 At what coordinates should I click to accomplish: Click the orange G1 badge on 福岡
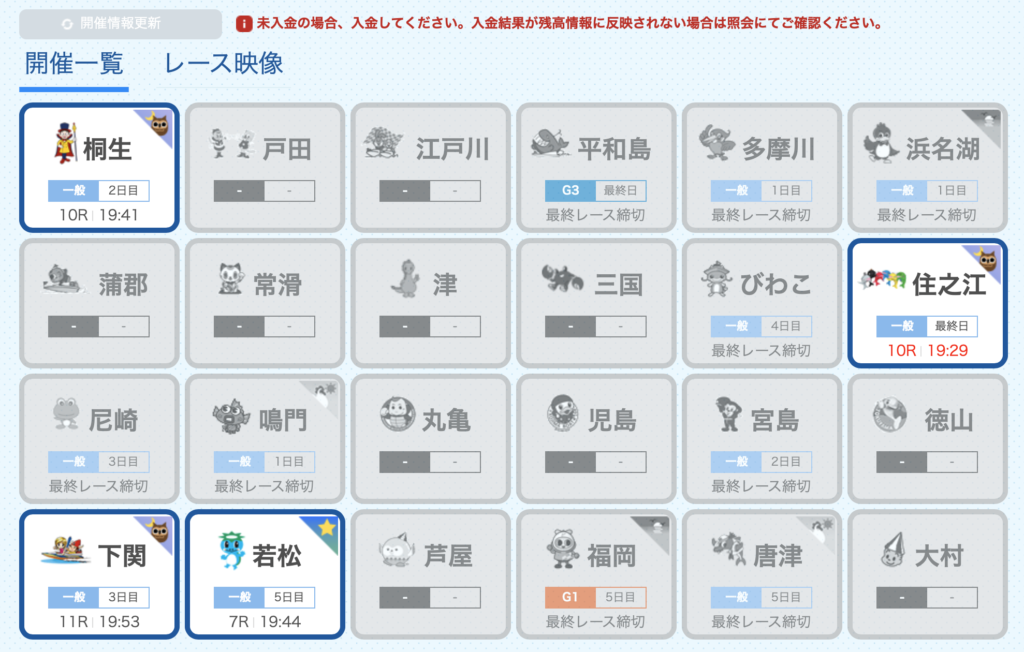(x=570, y=597)
